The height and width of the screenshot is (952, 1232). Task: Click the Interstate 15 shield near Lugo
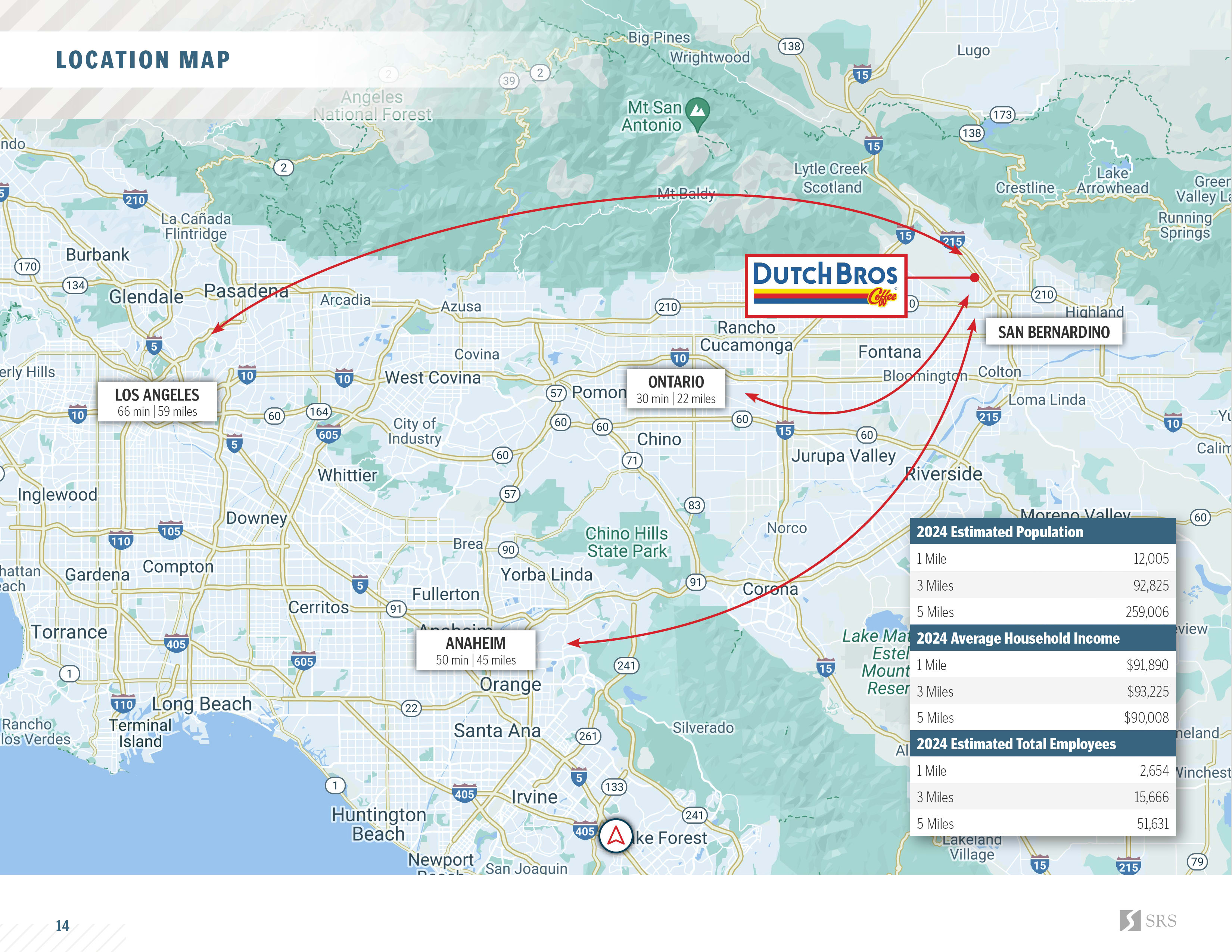[861, 74]
